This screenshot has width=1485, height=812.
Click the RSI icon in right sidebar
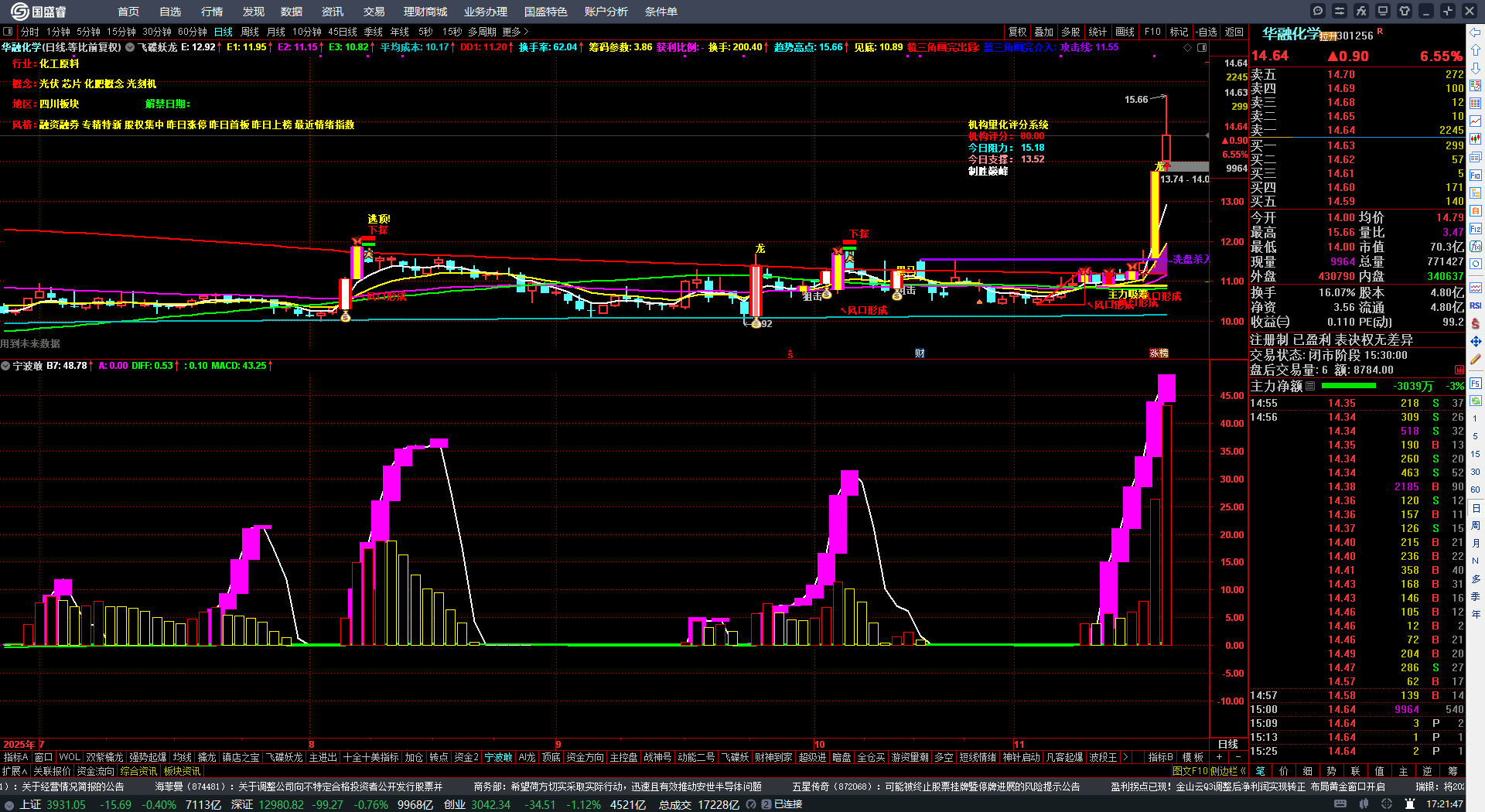tap(1476, 305)
